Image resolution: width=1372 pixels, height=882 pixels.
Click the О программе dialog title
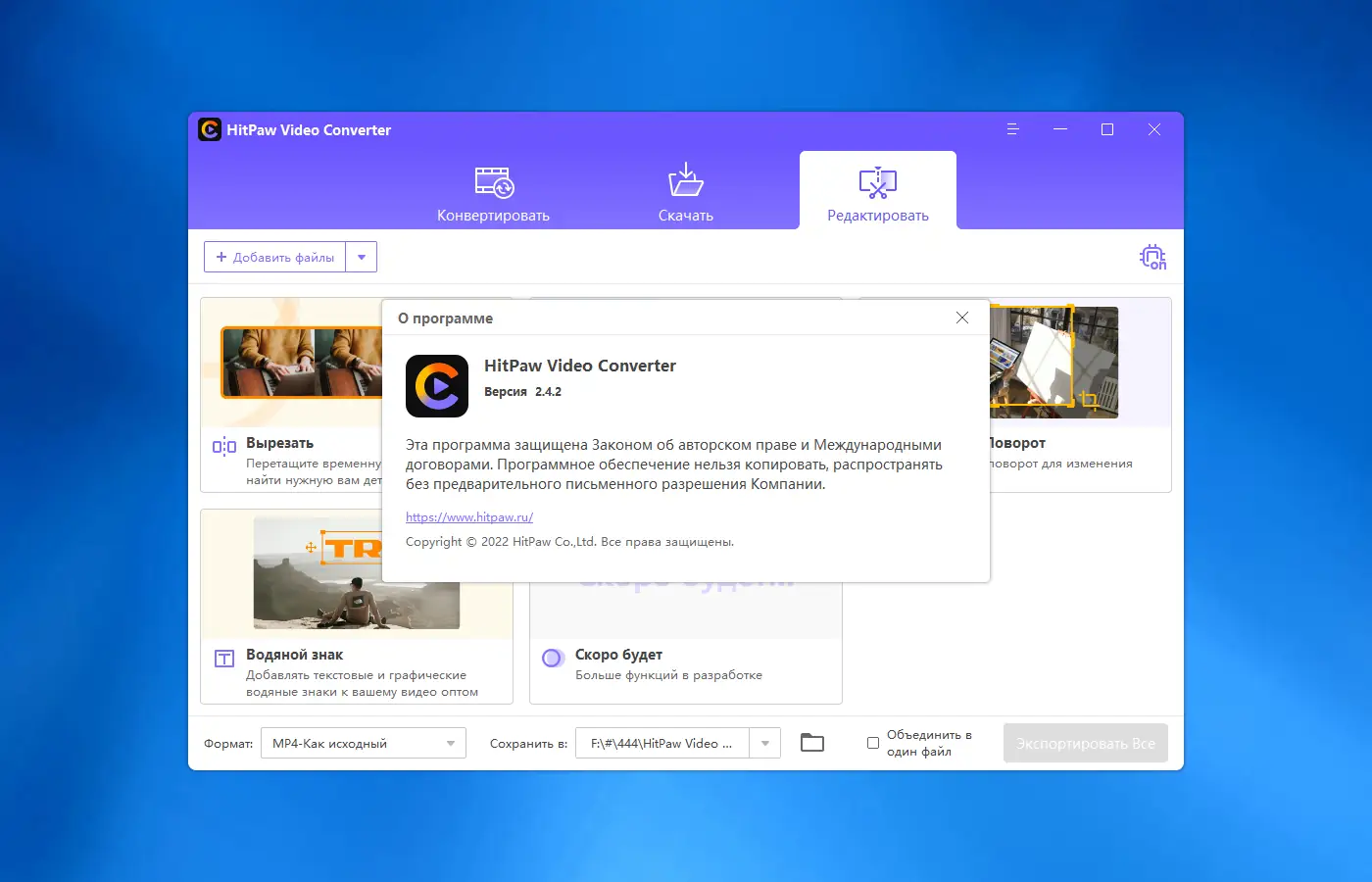click(445, 318)
